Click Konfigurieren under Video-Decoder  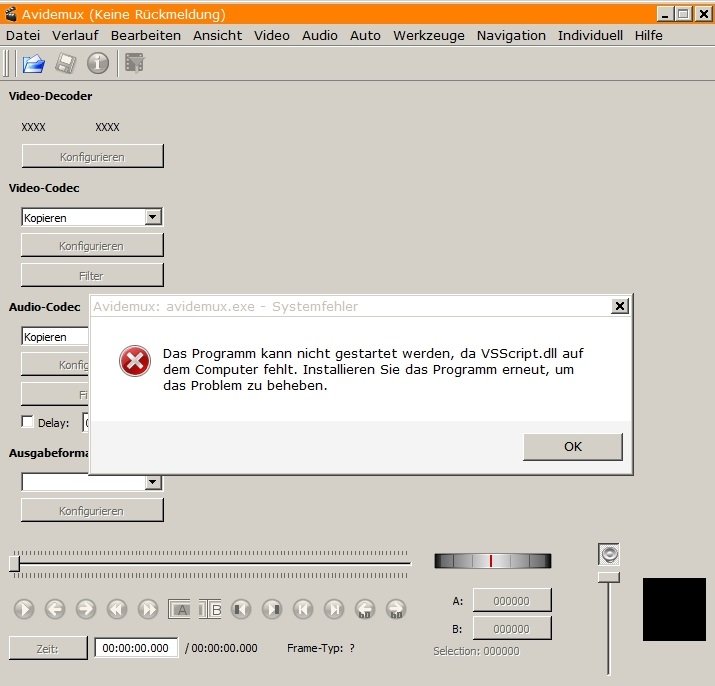[x=92, y=156]
